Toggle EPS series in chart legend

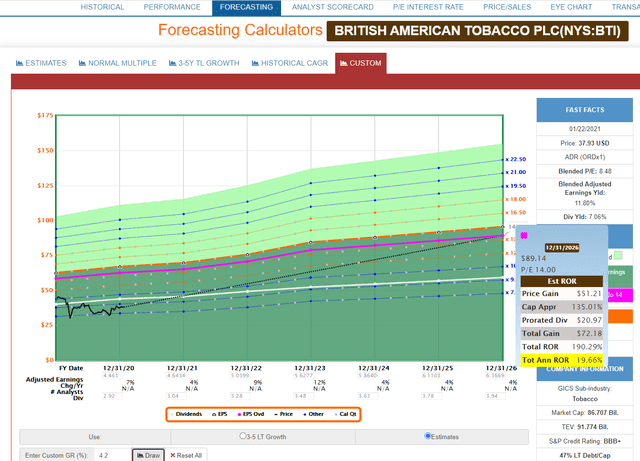tap(220, 414)
